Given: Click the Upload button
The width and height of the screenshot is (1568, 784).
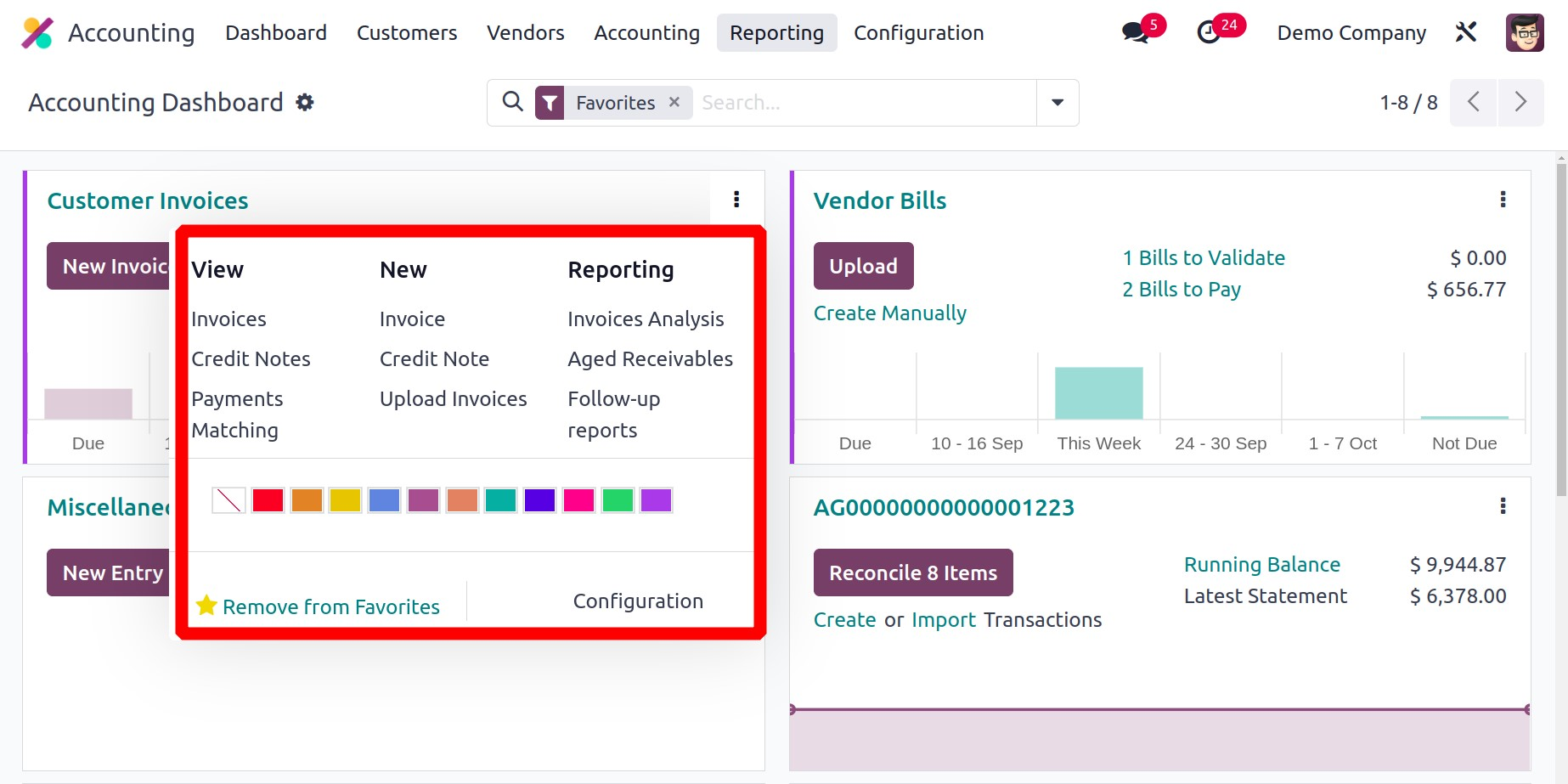Looking at the screenshot, I should [863, 266].
